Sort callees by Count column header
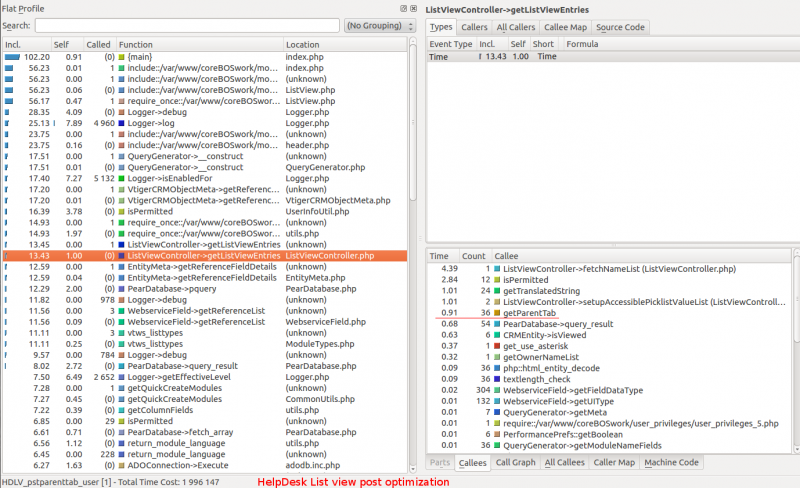Screen dimensions: 800x488 click(x=474, y=256)
